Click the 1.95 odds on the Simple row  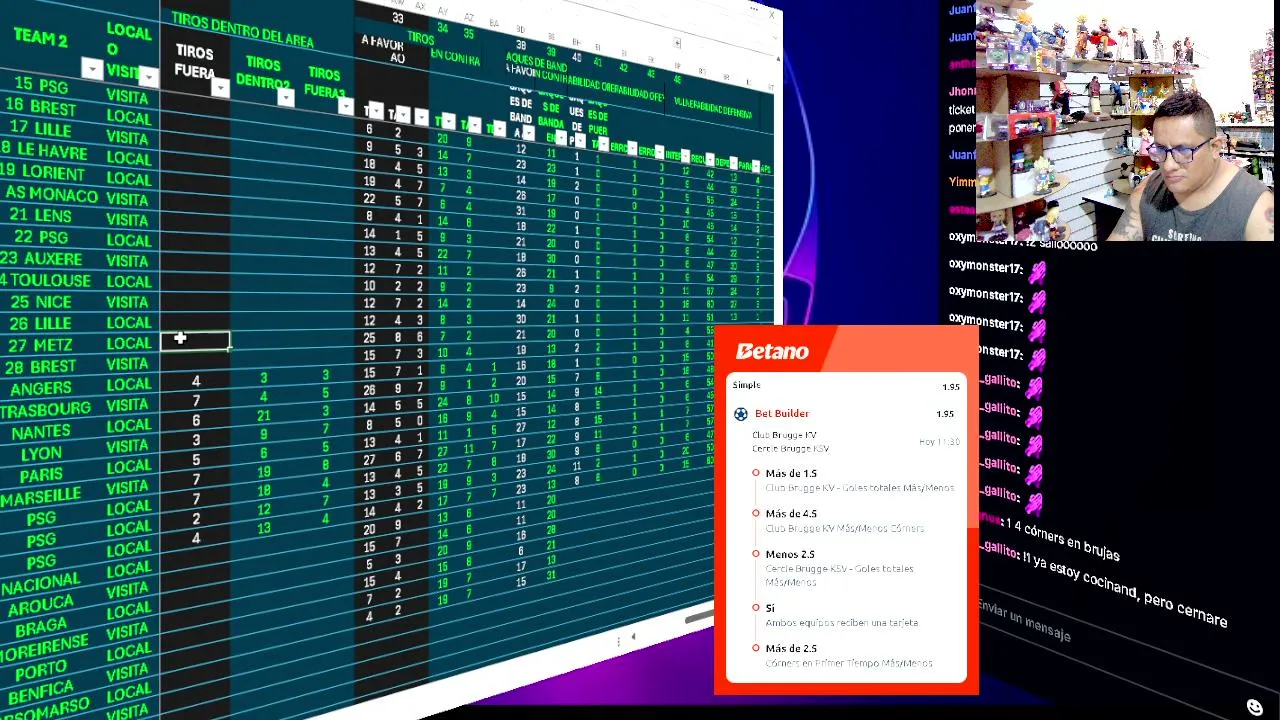click(x=950, y=387)
